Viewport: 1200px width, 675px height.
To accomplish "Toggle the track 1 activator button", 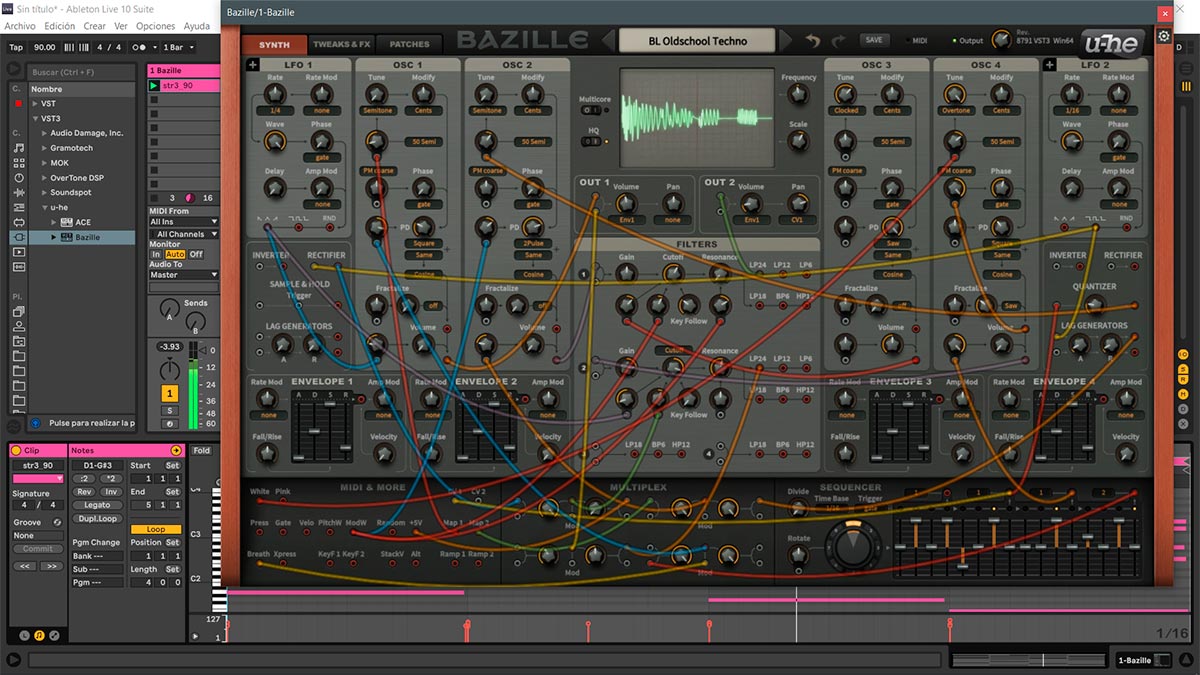I will [170, 394].
